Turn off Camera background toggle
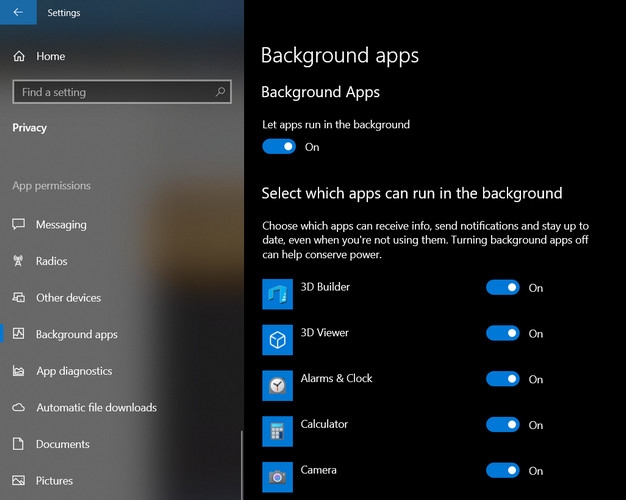Viewport: 626px width, 500px height. coord(503,471)
